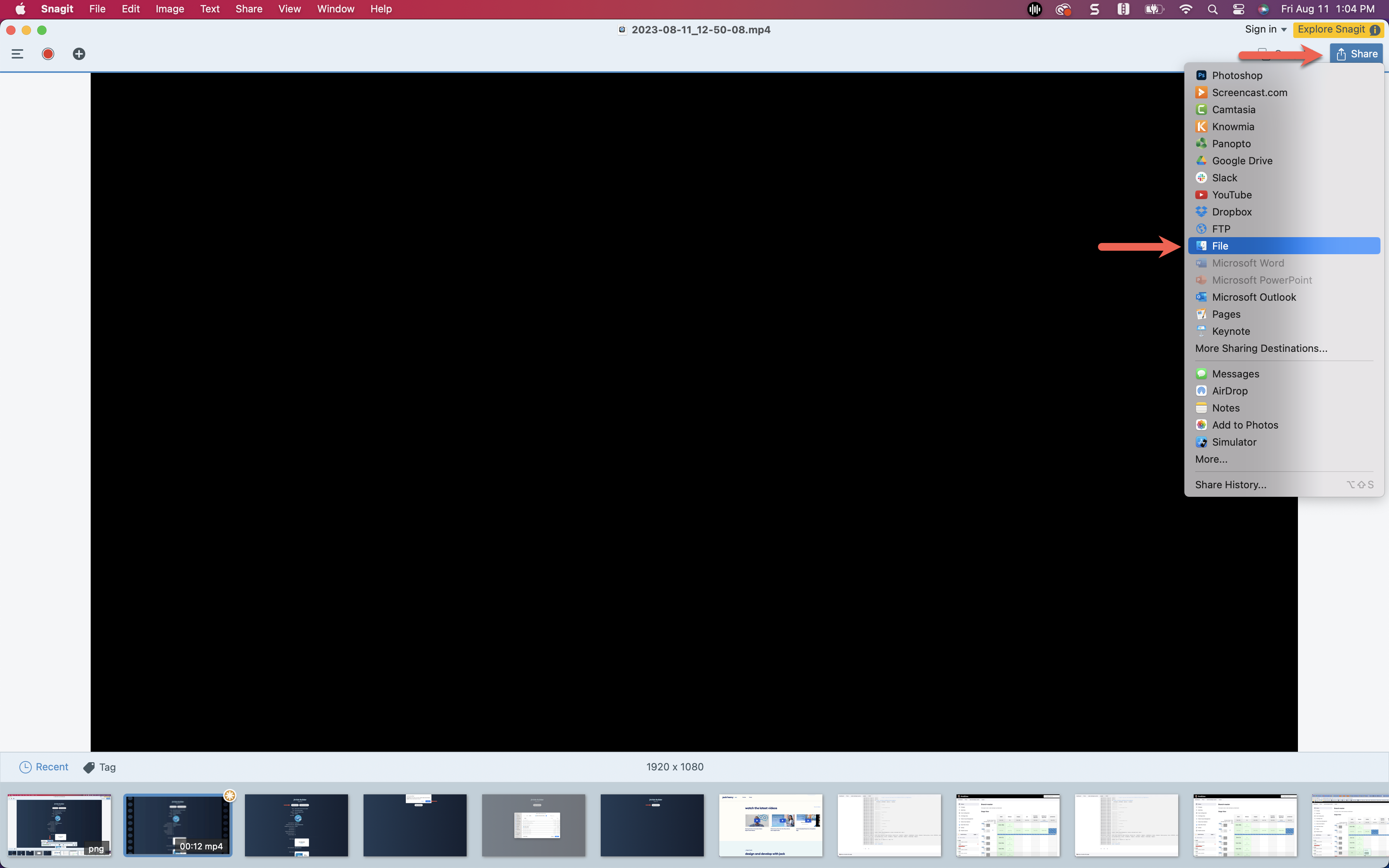1389x868 pixels.
Task: Open the hamburger sidebar menu icon
Action: (x=17, y=54)
